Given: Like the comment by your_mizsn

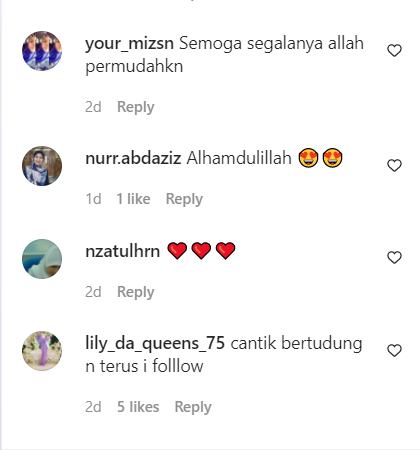Looking at the screenshot, I should coord(394,51).
